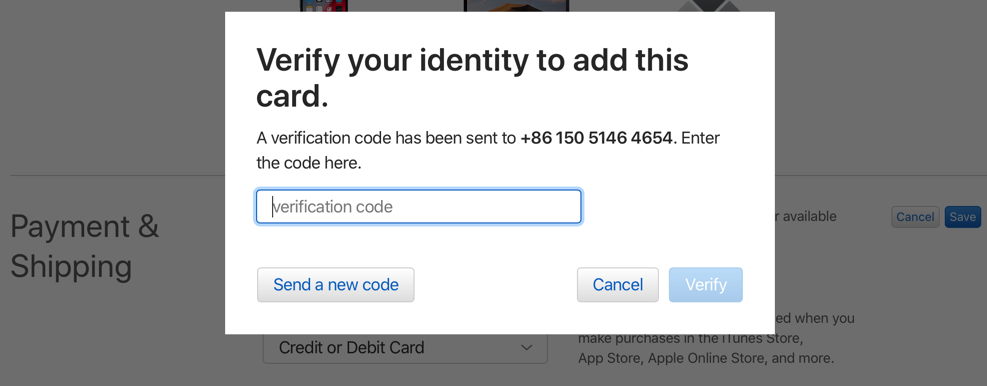Click the Mac desktop device image

click(516, 6)
